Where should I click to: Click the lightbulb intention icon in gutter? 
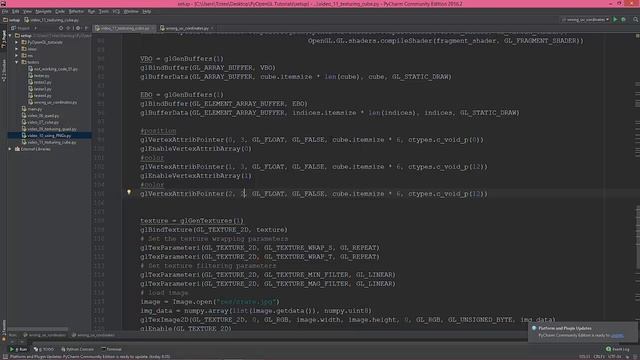(x=129, y=192)
